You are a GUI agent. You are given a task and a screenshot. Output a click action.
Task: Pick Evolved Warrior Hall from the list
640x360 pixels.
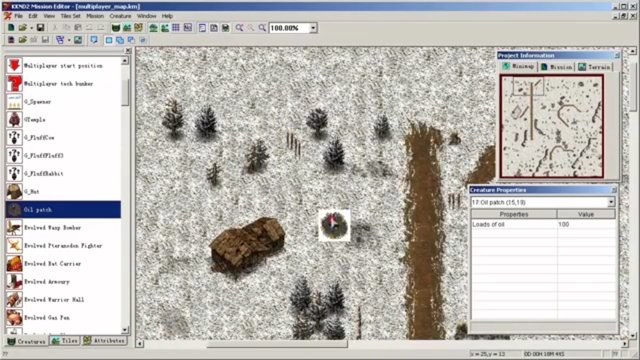[x=63, y=299]
